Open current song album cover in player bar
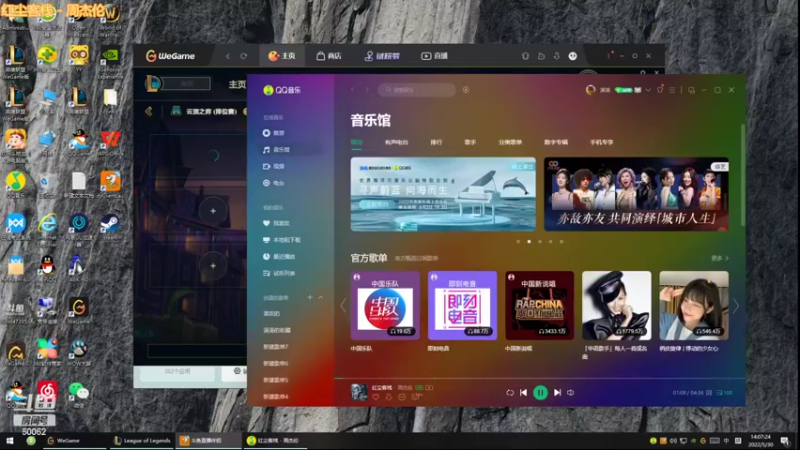The width and height of the screenshot is (800, 450). pos(359,392)
